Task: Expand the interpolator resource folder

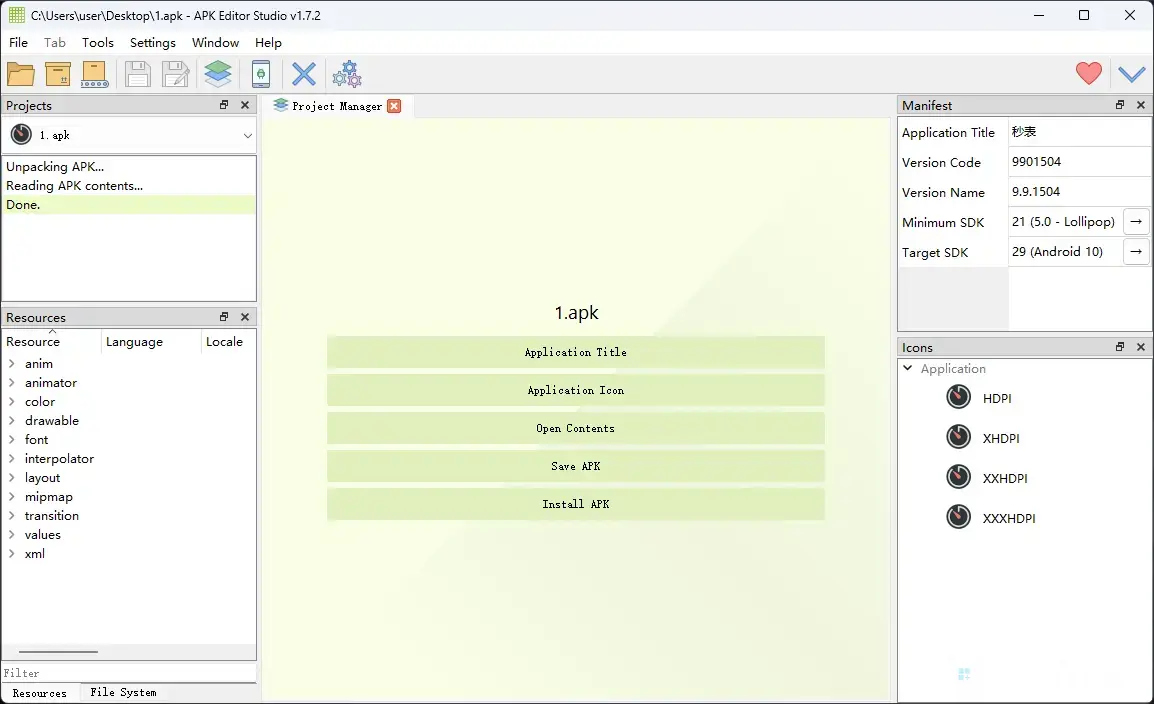Action: [12, 458]
